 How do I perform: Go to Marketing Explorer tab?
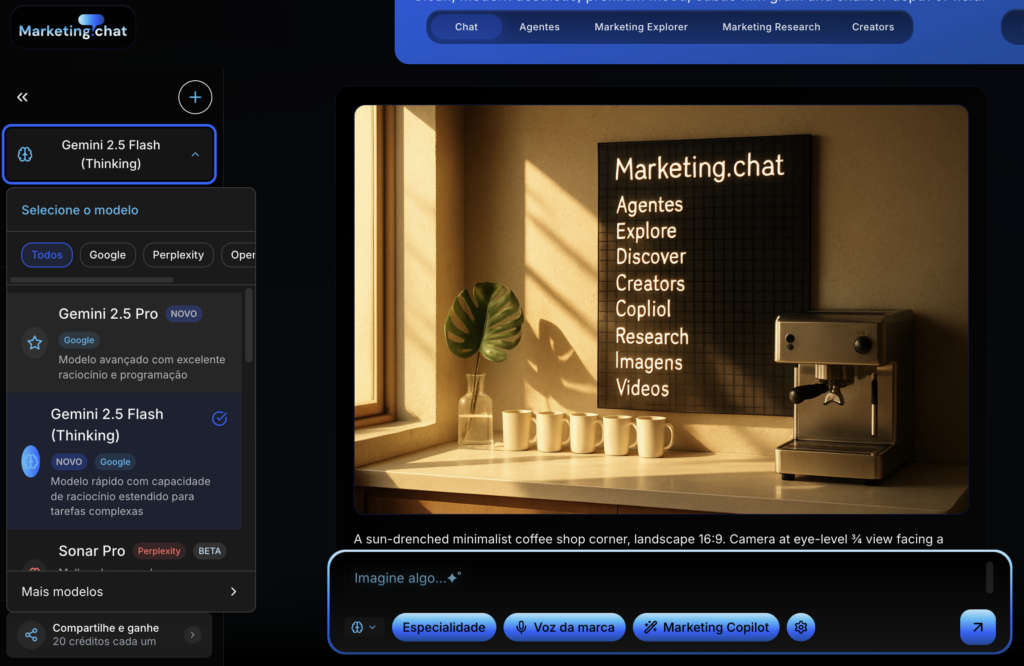[x=641, y=27]
